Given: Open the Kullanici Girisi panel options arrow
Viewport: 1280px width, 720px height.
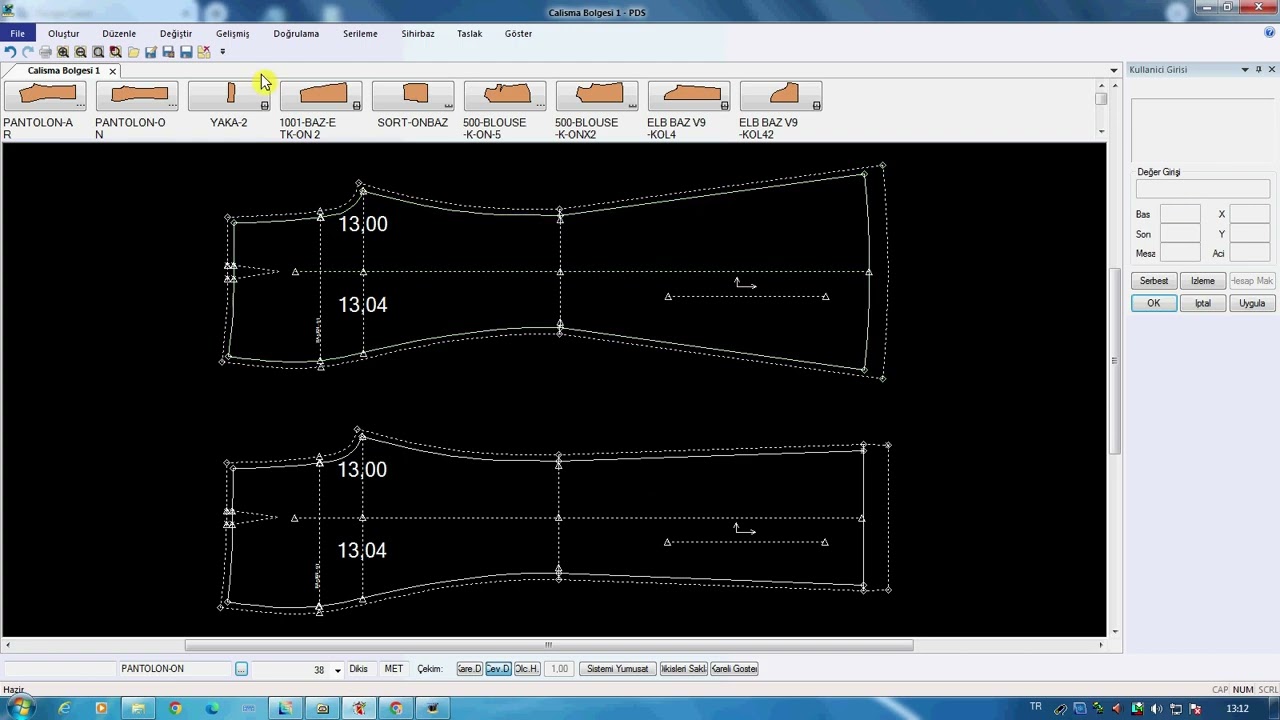Looking at the screenshot, I should tap(1245, 69).
